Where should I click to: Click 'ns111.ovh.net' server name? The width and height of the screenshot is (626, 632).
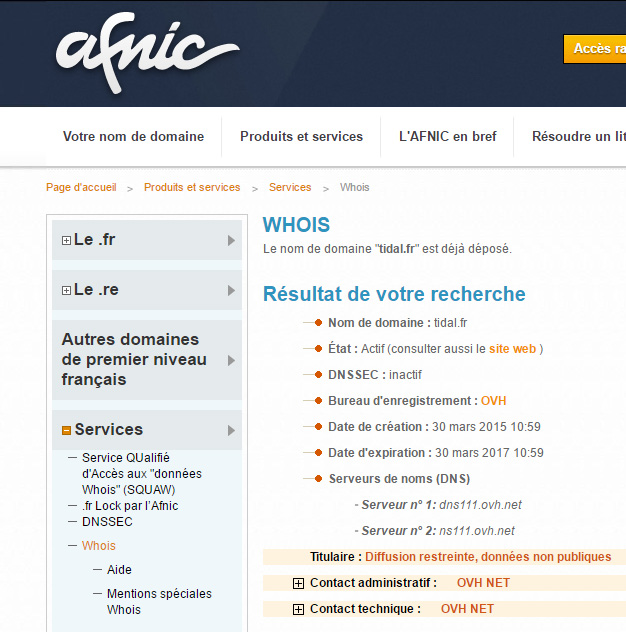coord(477,531)
